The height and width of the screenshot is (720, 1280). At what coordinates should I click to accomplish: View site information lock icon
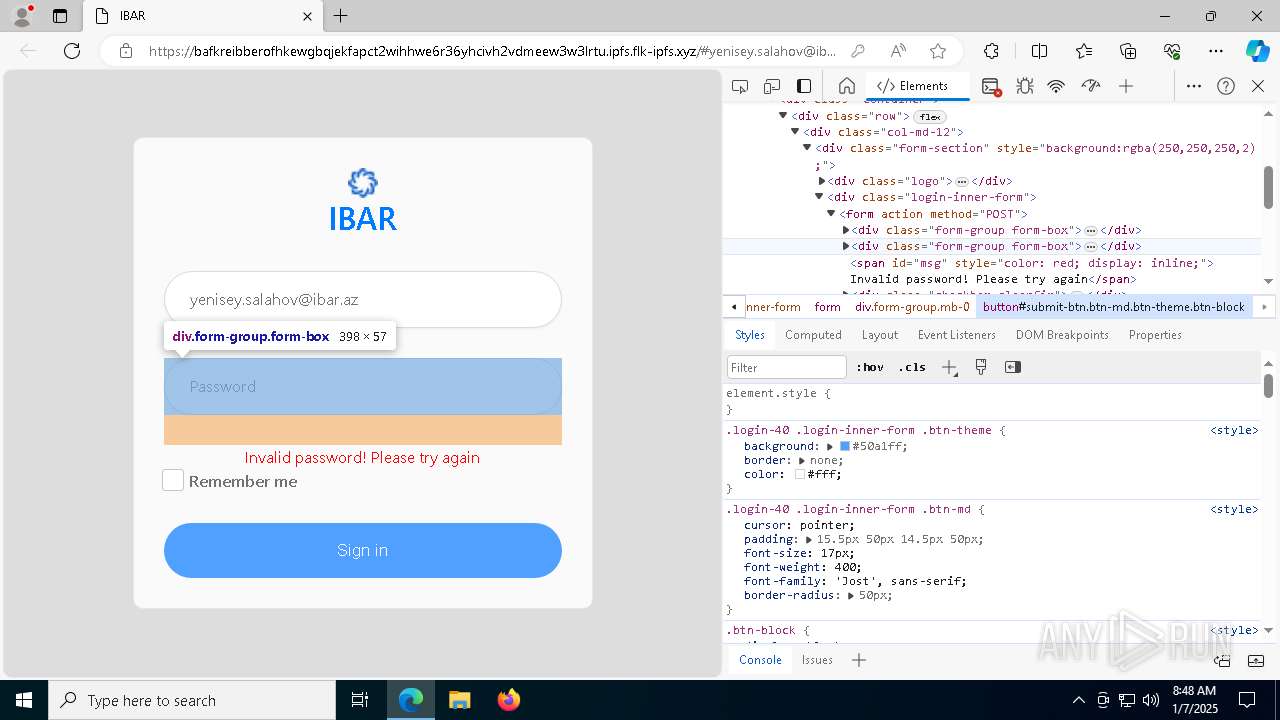coord(126,51)
